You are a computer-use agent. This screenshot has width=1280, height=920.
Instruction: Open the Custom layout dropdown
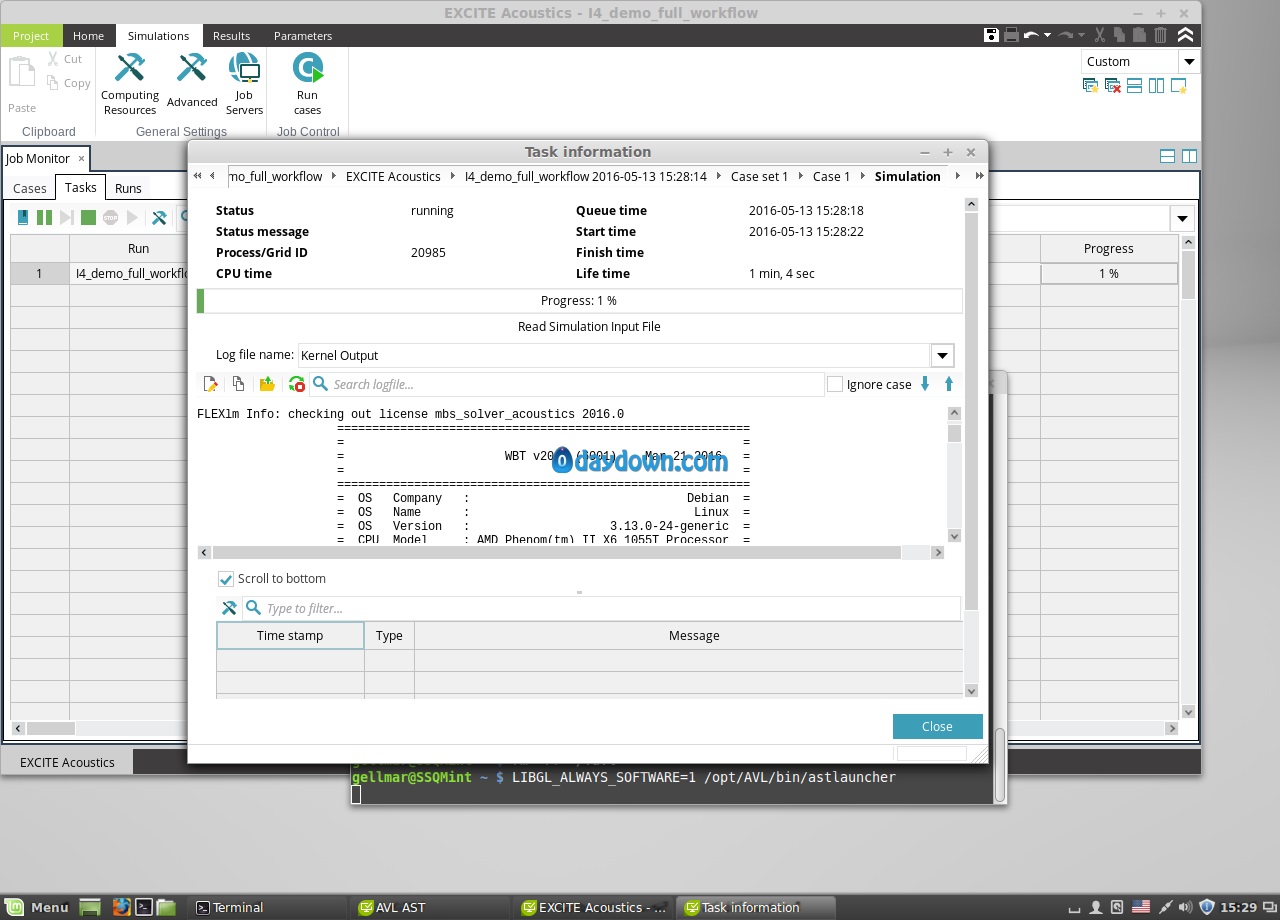pyautogui.click(x=1188, y=61)
